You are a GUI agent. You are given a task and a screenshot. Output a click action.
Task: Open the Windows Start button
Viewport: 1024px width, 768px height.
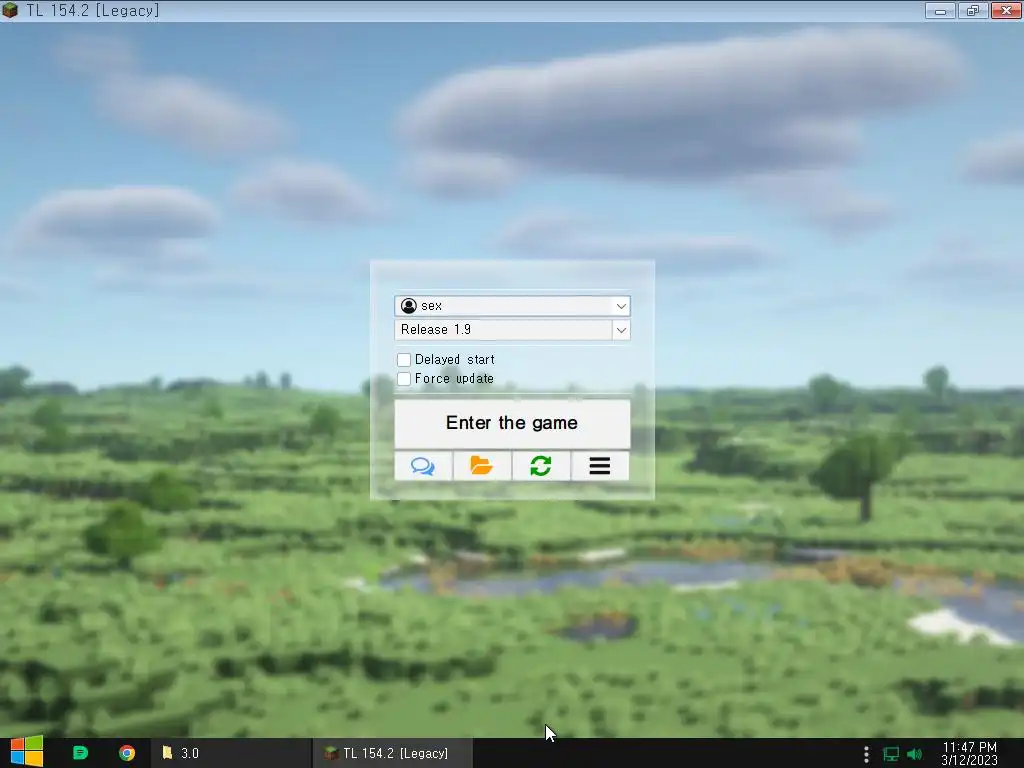pos(27,752)
